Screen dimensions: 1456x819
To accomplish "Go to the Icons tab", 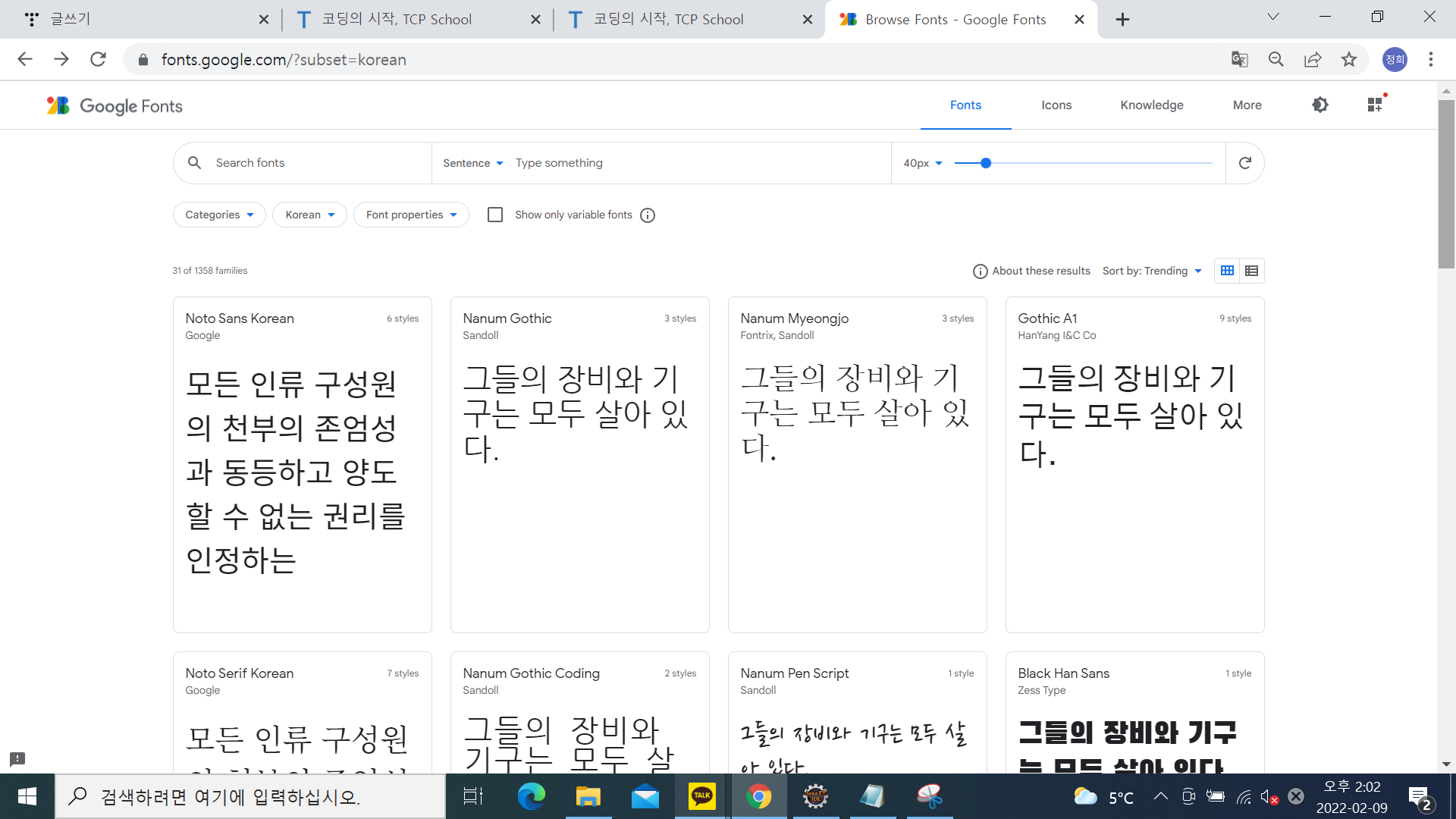I will (1056, 105).
